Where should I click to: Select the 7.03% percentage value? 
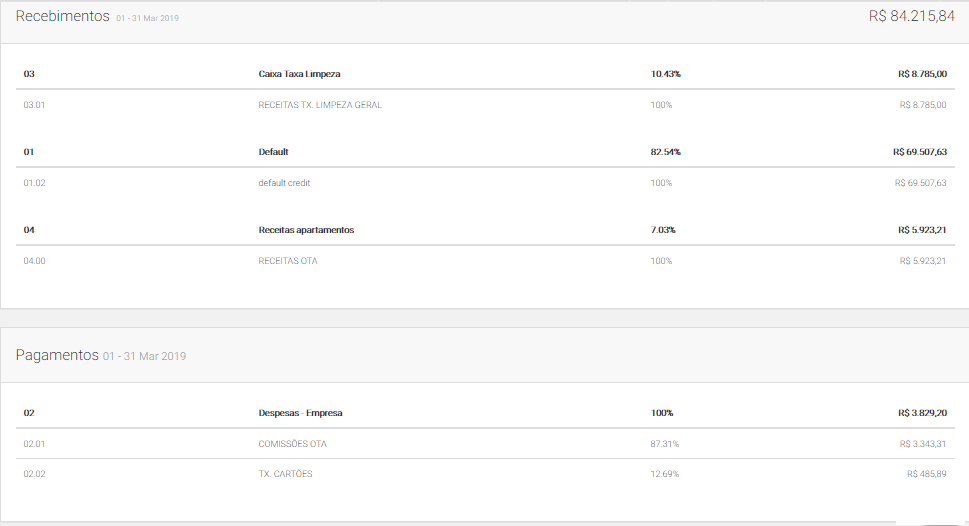point(663,230)
